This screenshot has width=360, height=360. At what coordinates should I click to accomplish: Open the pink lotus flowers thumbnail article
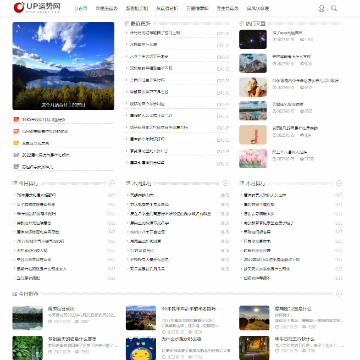tap(253, 158)
